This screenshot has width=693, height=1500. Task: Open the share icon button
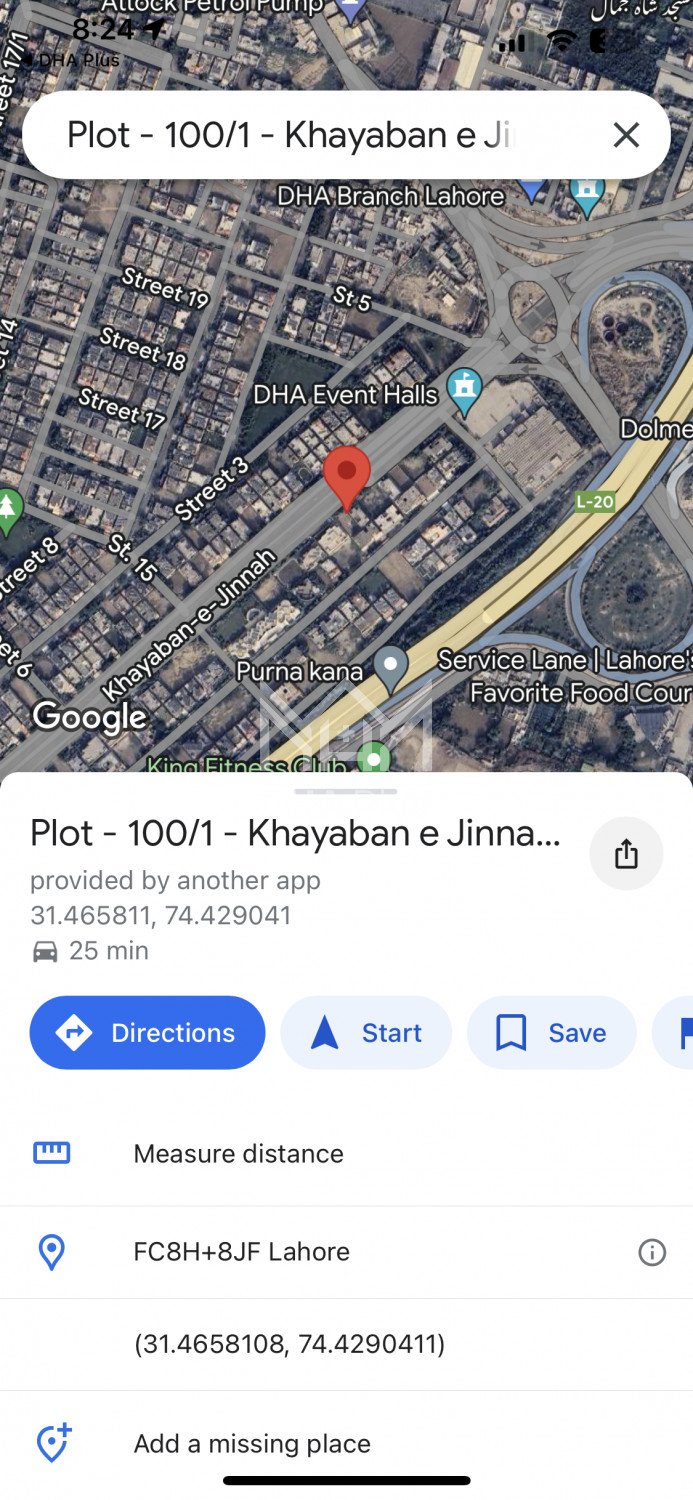click(626, 853)
